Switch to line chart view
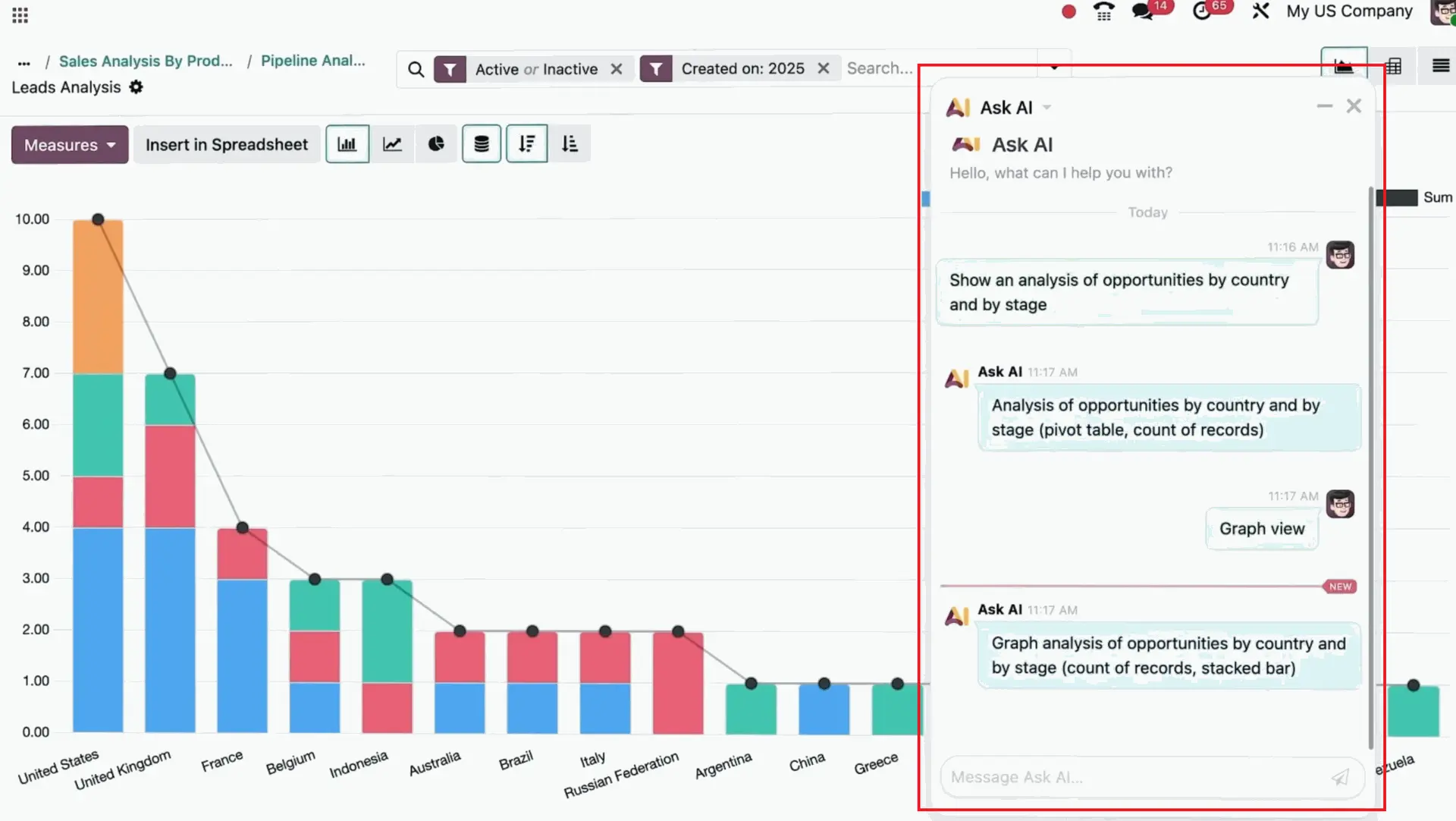The image size is (1456, 821). click(392, 143)
